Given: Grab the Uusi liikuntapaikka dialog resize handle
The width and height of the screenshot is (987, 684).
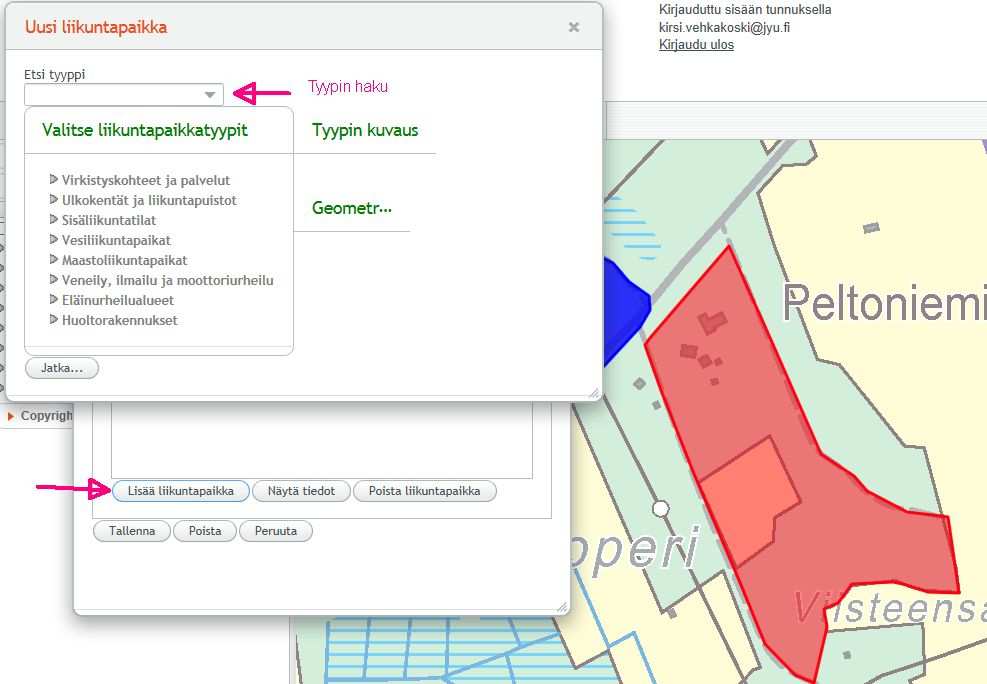Looking at the screenshot, I should 594,393.
